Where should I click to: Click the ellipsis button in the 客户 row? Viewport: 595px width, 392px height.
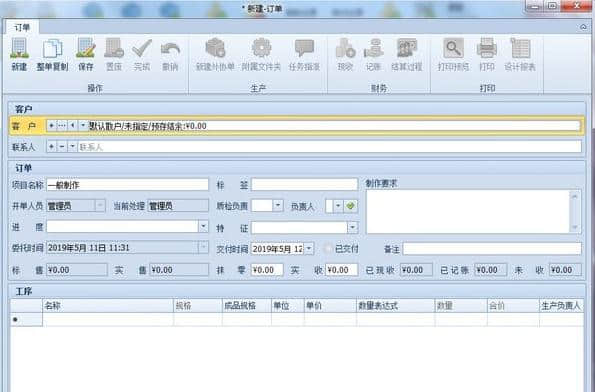click(62, 126)
